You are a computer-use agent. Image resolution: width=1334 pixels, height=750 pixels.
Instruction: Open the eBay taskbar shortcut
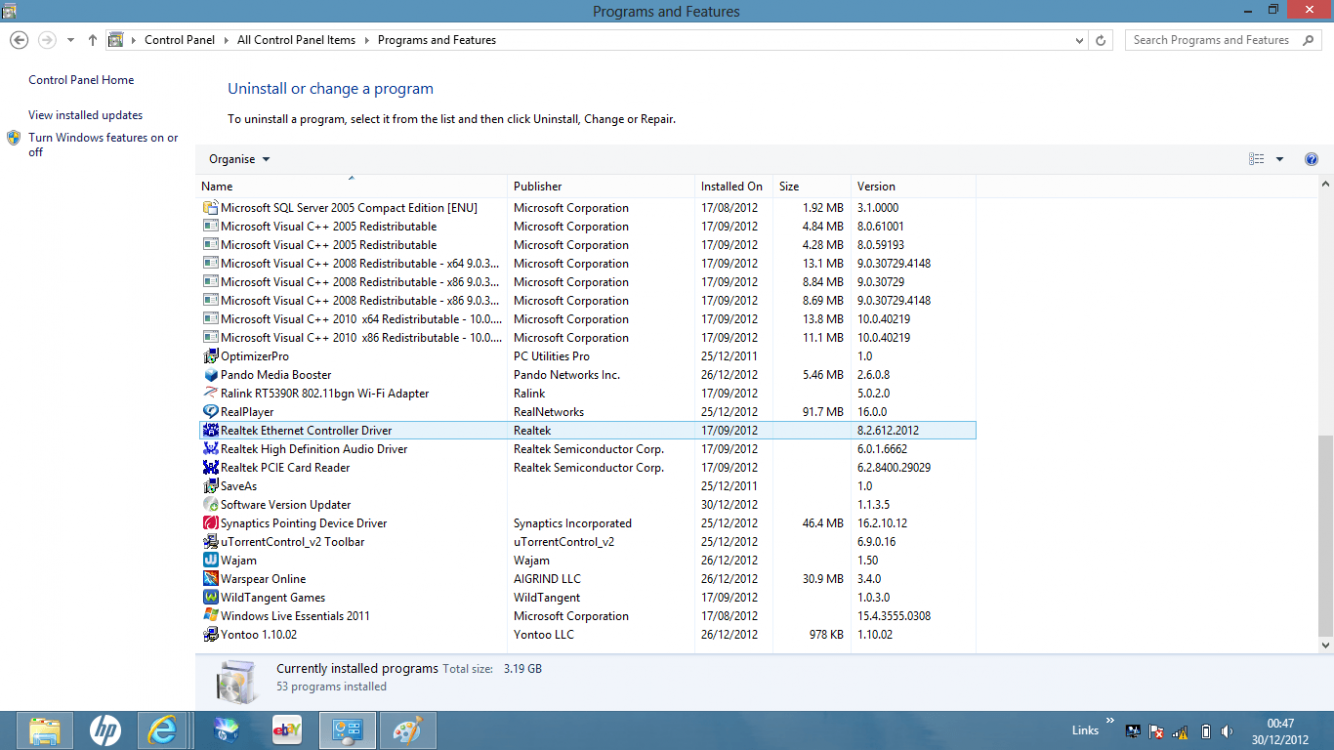tap(287, 731)
